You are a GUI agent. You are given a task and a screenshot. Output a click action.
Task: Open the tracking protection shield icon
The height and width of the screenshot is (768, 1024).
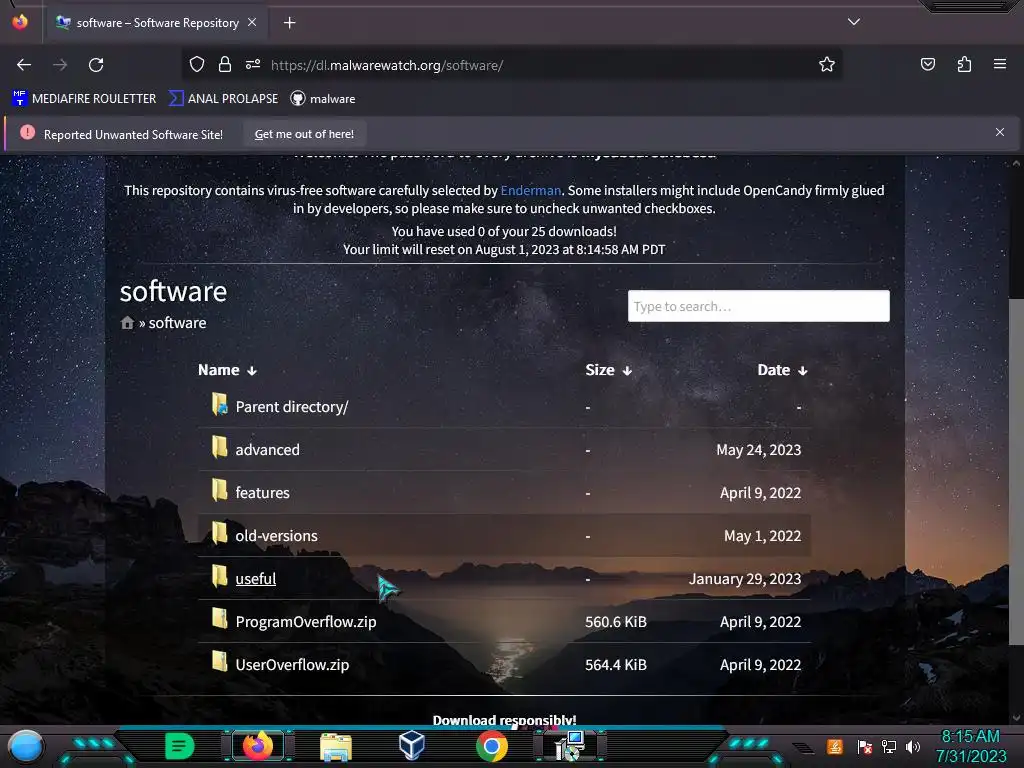pos(197,64)
